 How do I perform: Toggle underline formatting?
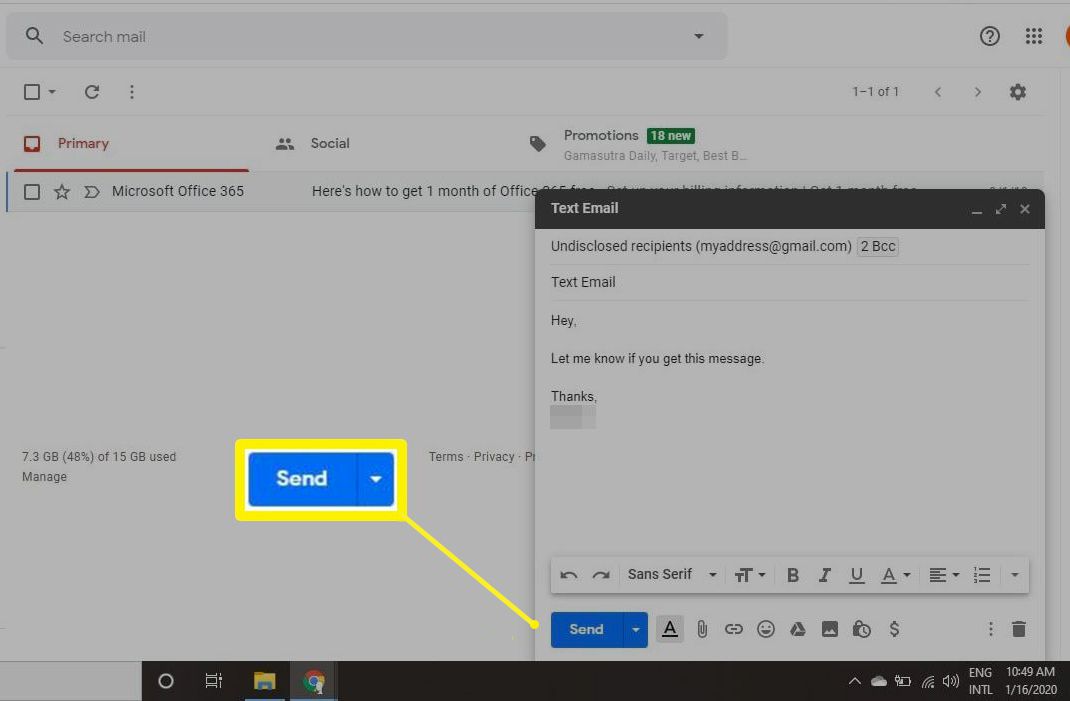(856, 575)
